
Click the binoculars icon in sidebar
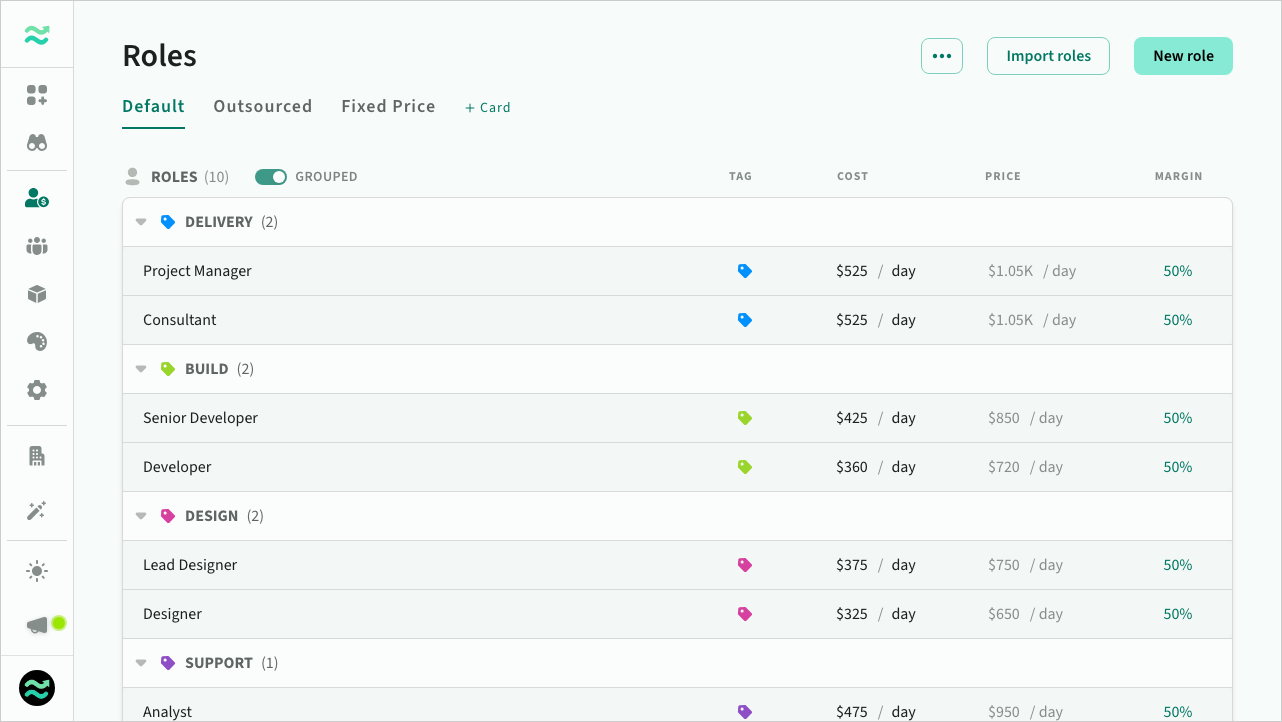point(37,143)
